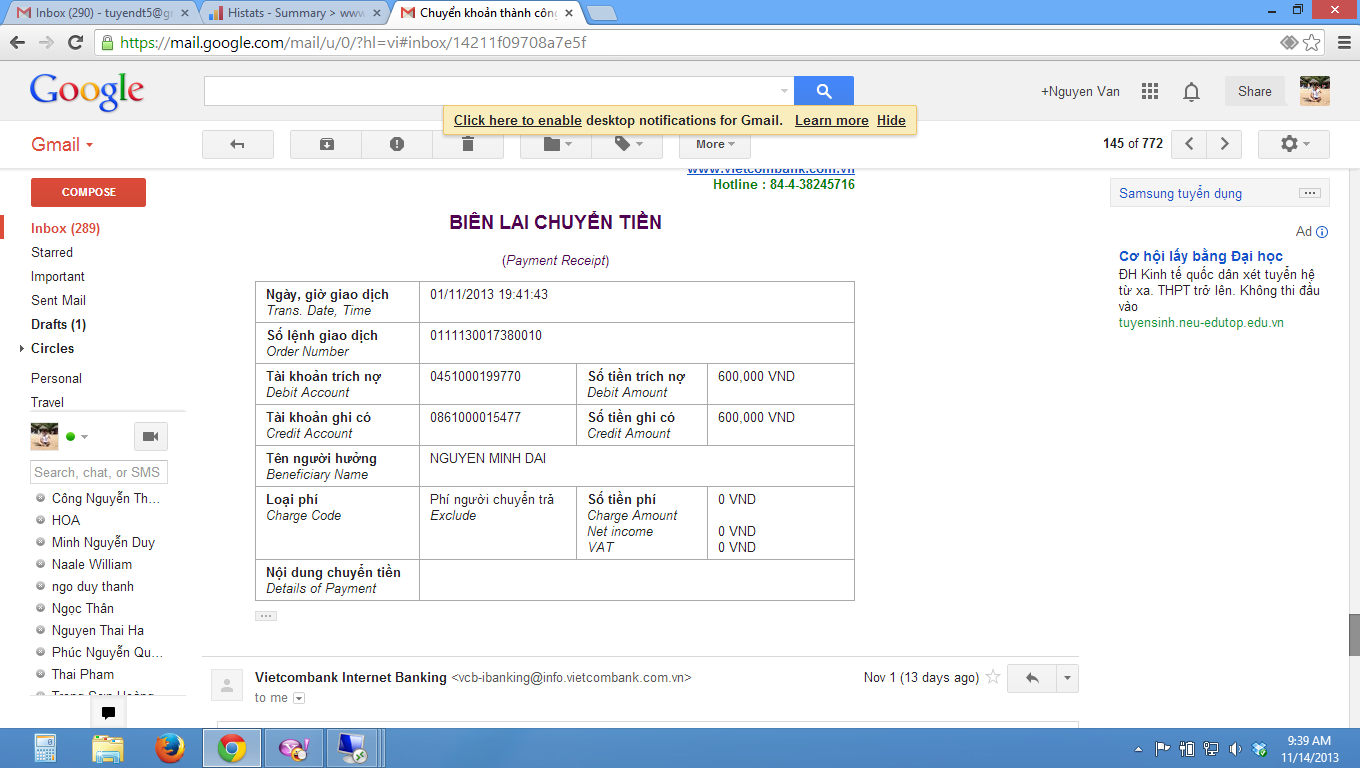Reply to the Vietcombank message
This screenshot has width=1360, height=768.
point(1032,678)
